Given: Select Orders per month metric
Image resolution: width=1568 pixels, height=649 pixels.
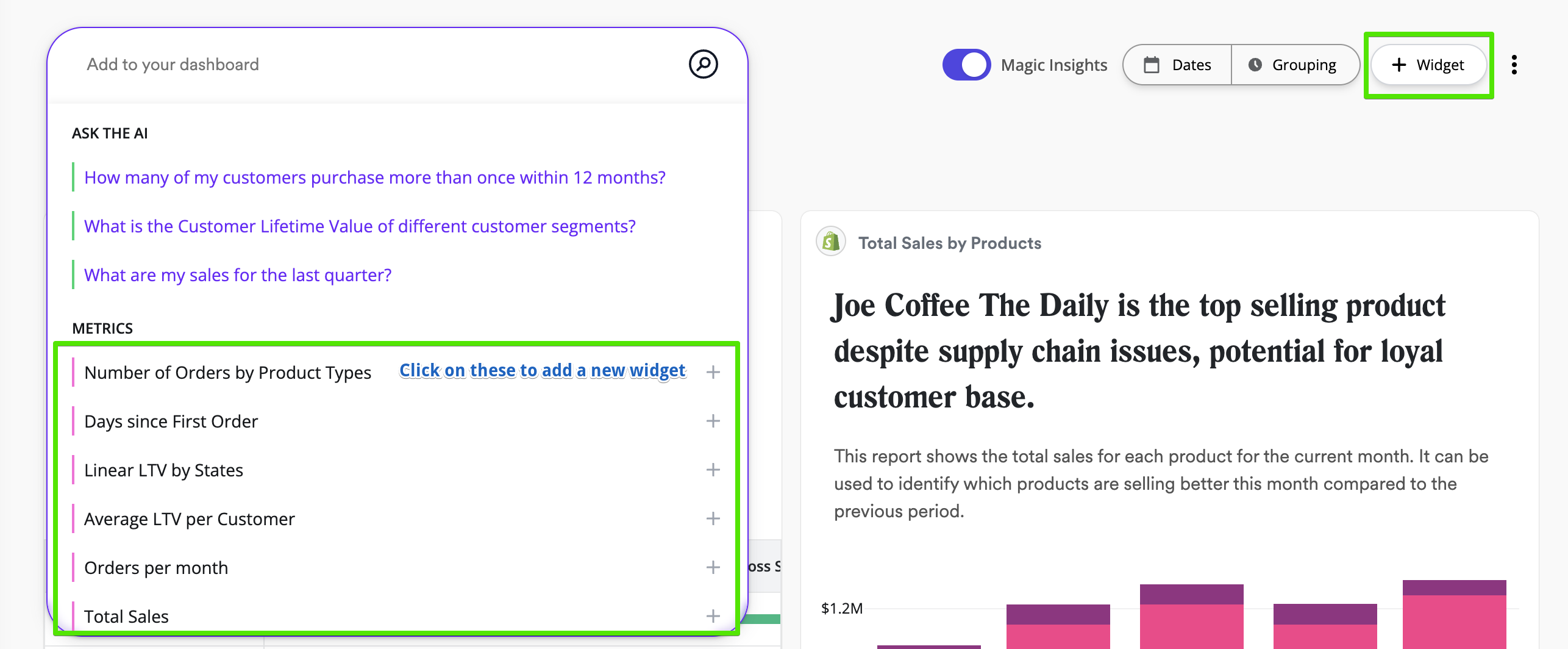Looking at the screenshot, I should point(156,568).
